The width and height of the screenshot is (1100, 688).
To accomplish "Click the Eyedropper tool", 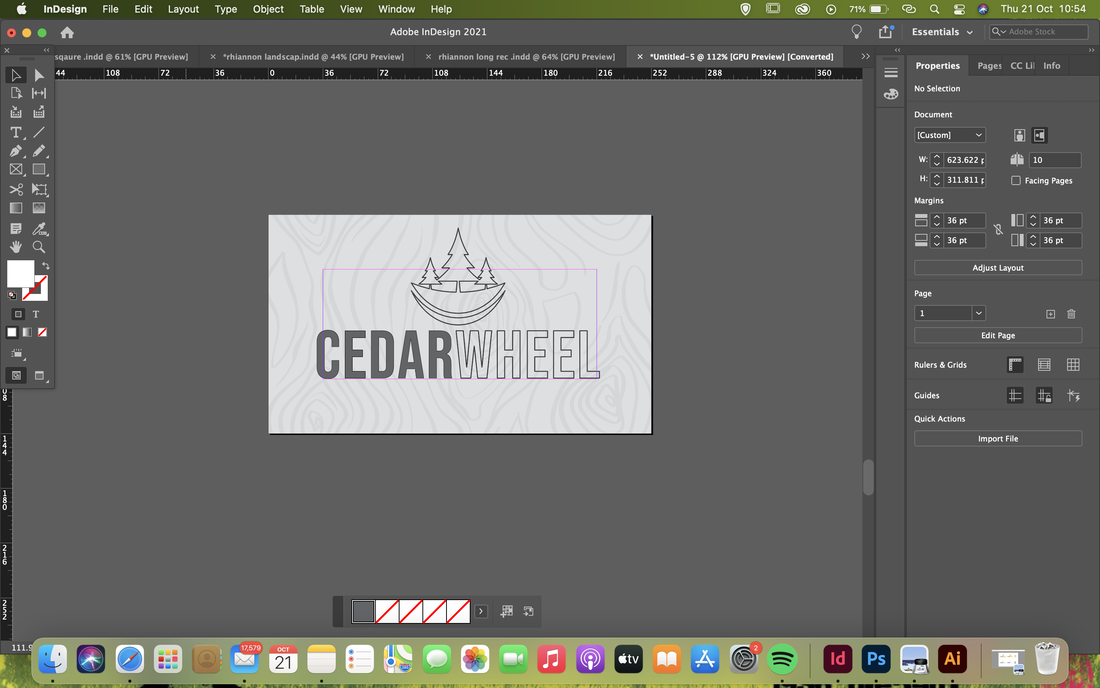I will (39, 229).
